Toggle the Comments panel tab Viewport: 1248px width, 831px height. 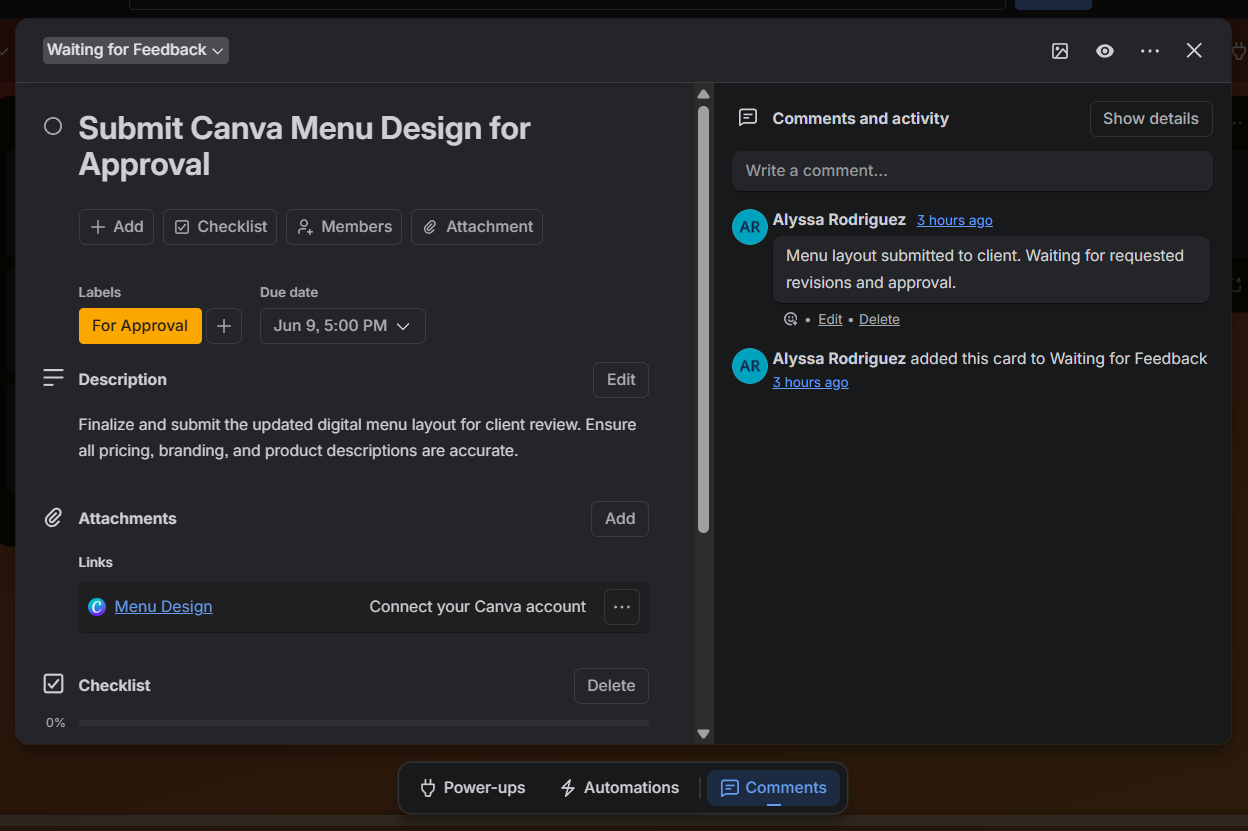pos(773,788)
